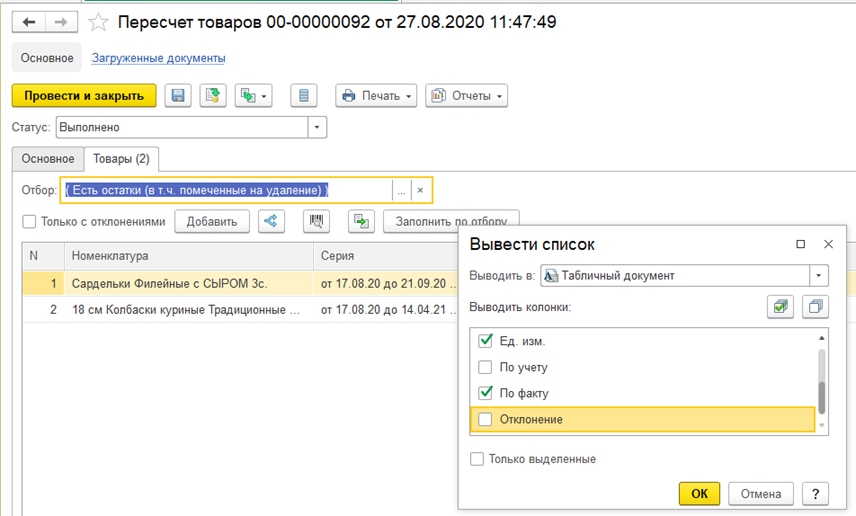This screenshot has width=856, height=516.
Task: Switch to the Основное tab below status
Action: [x=47, y=159]
